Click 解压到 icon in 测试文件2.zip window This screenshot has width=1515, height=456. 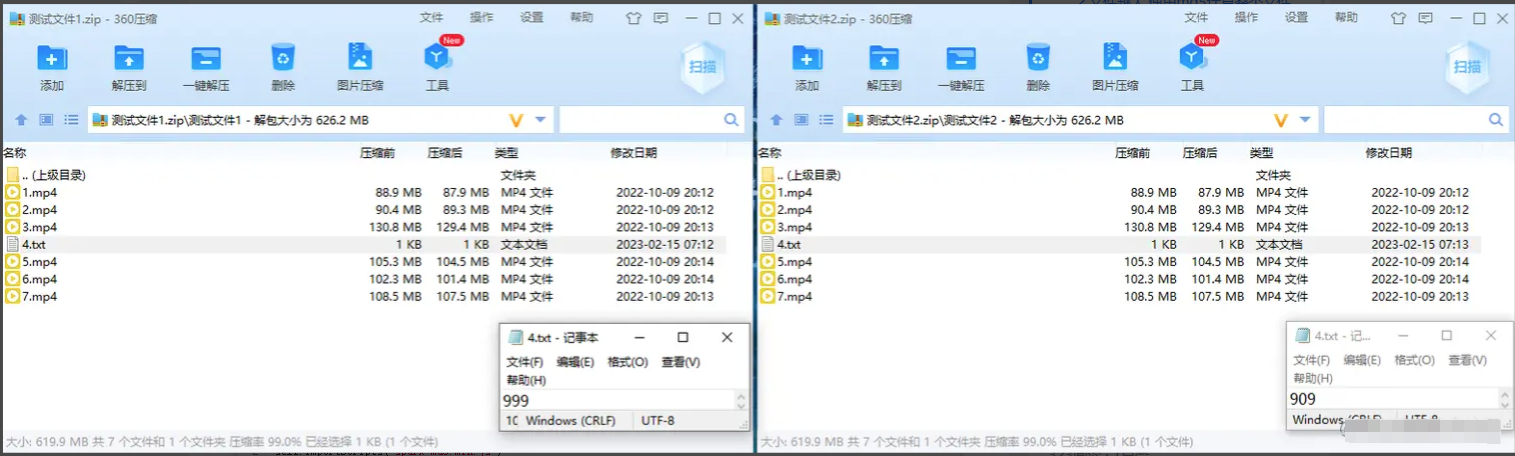(884, 58)
